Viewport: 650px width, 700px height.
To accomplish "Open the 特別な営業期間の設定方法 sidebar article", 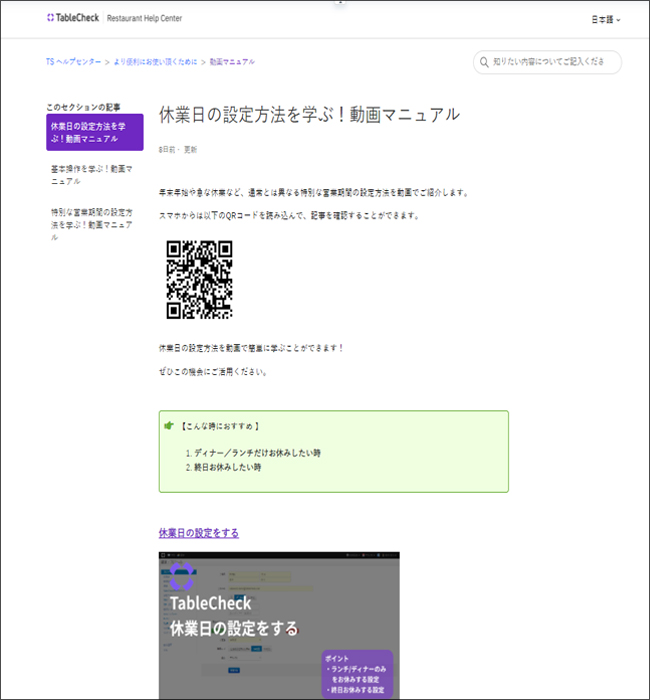I will click(x=92, y=224).
